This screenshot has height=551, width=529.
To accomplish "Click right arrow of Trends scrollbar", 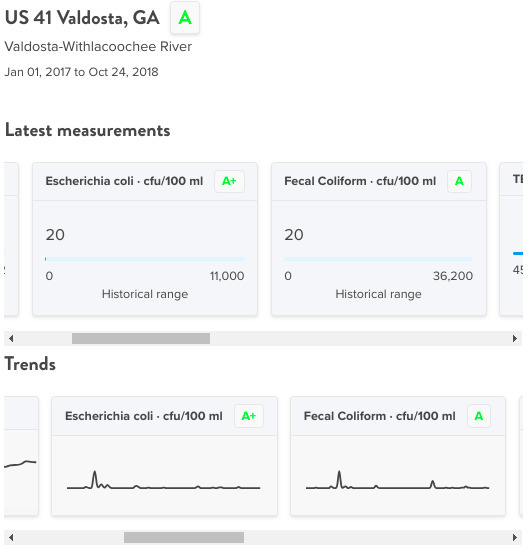I will coord(515,537).
